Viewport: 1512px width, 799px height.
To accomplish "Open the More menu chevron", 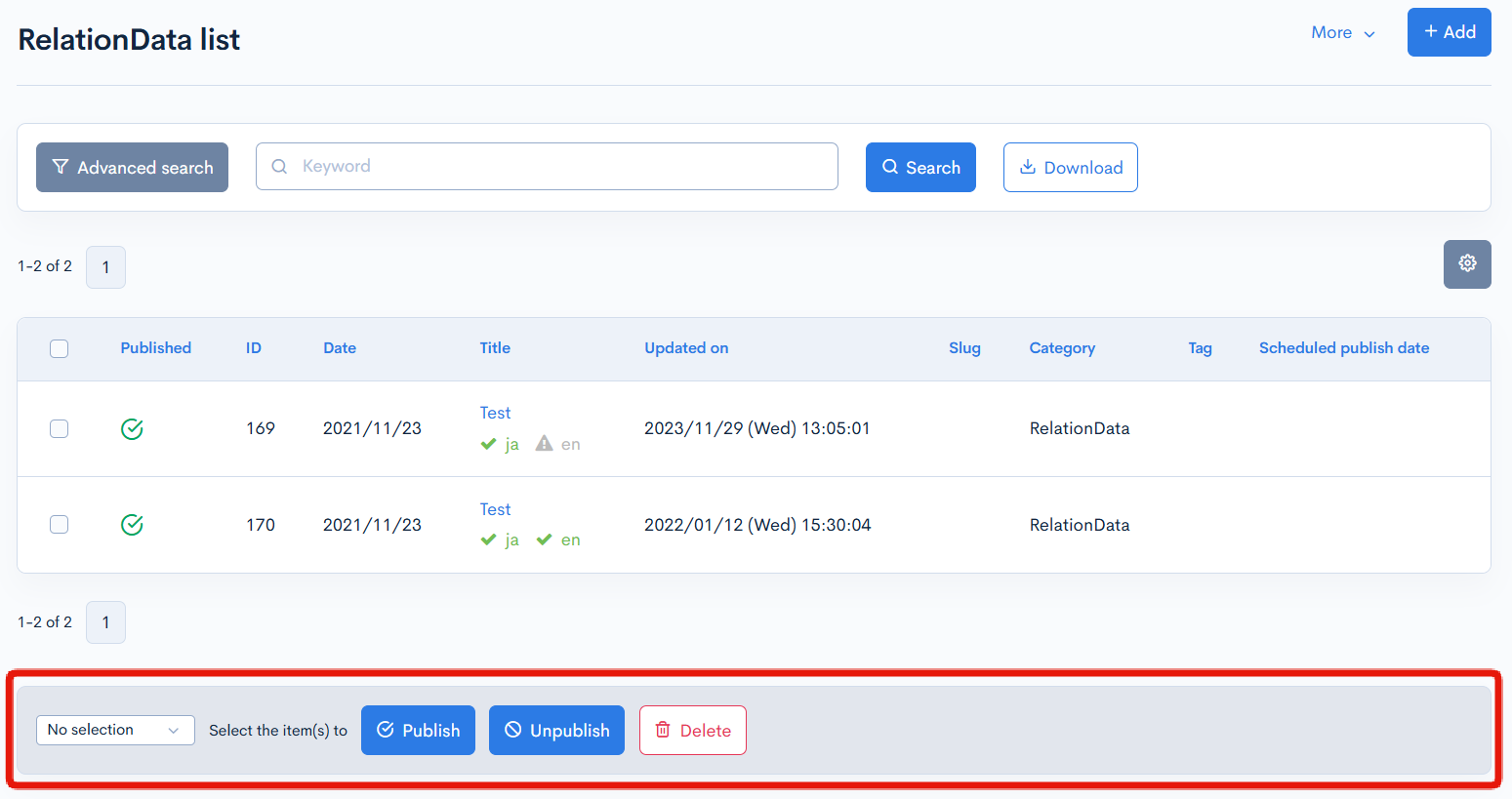I will pyautogui.click(x=1370, y=33).
